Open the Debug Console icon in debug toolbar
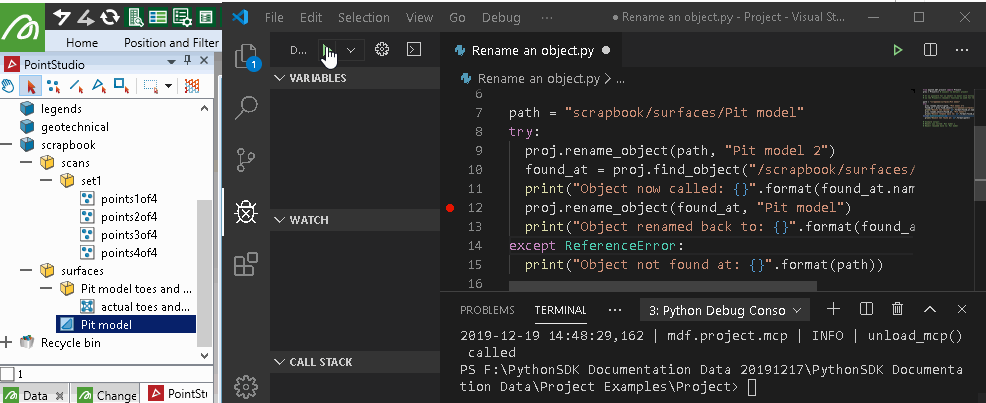 tap(413, 49)
